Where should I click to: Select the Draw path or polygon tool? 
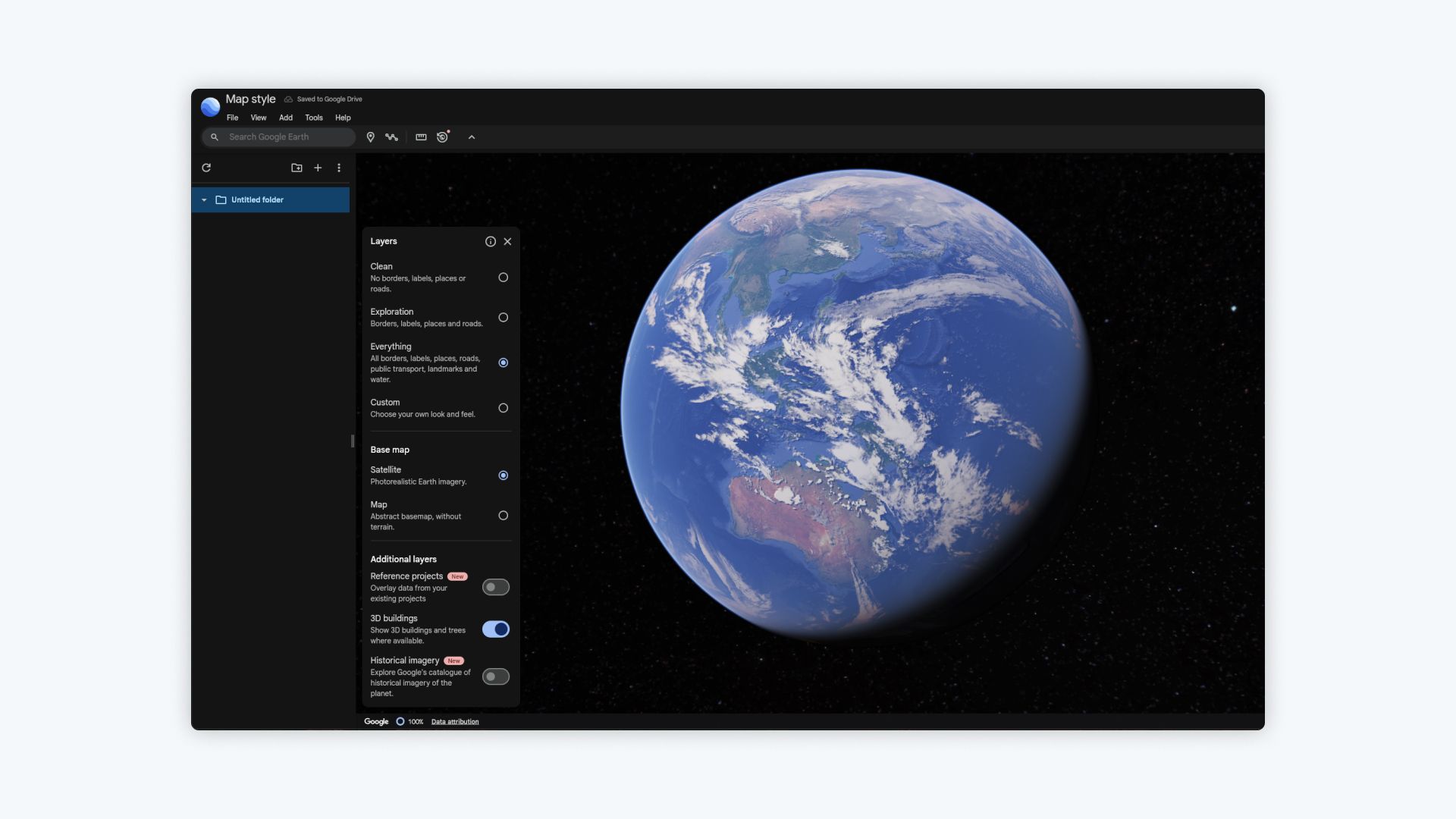(x=391, y=137)
